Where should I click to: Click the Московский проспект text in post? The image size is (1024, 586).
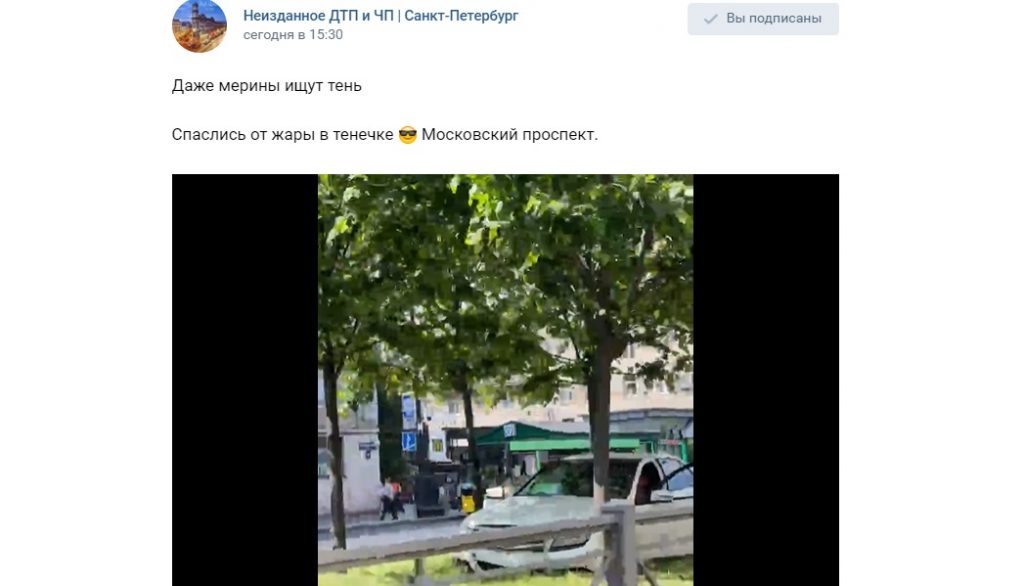[509, 135]
